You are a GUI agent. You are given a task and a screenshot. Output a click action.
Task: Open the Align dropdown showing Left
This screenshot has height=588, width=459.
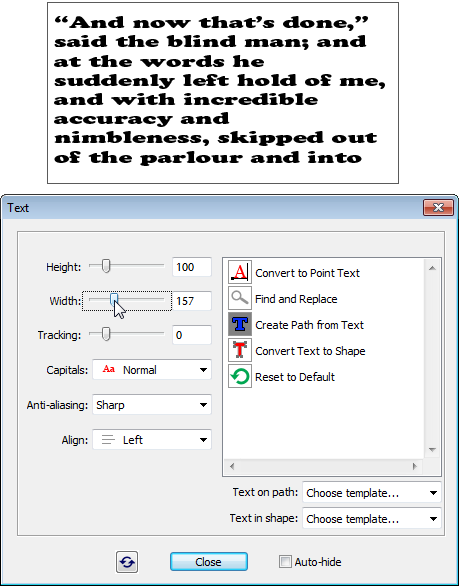click(x=152, y=440)
